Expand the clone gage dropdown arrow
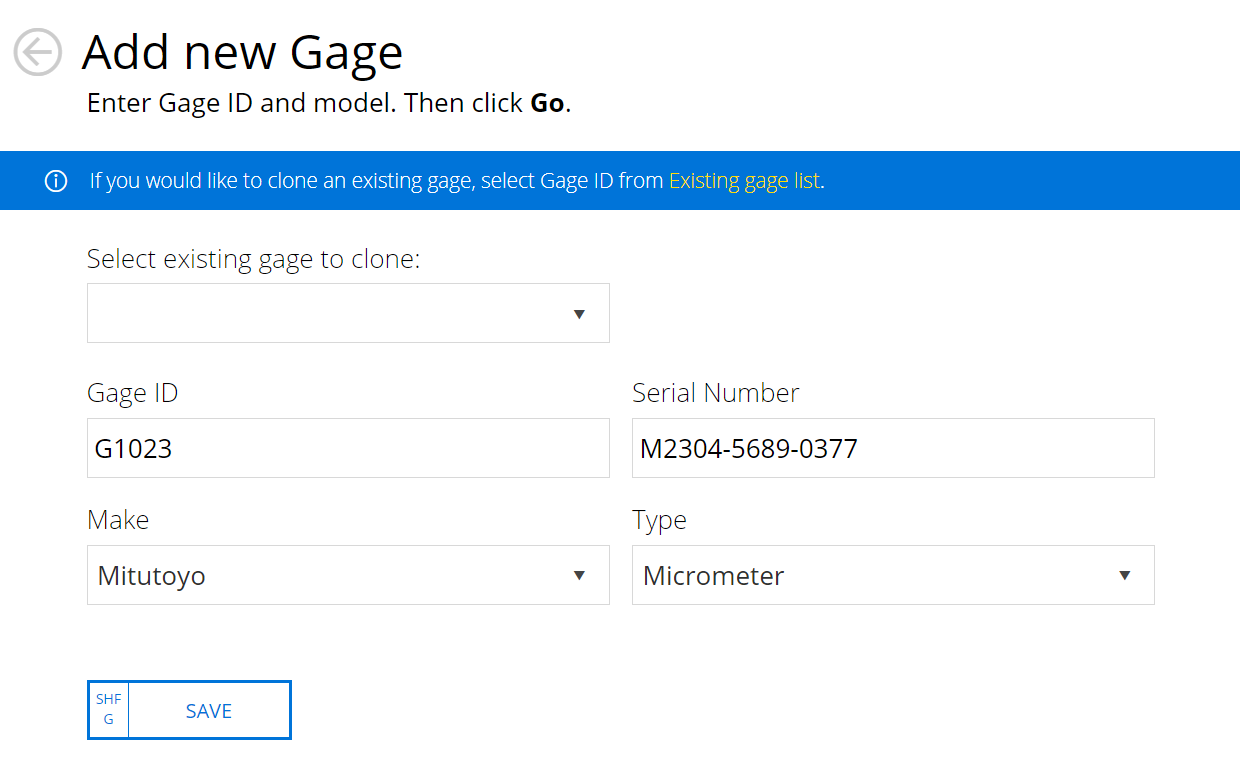This screenshot has height=783, width=1240. (578, 314)
